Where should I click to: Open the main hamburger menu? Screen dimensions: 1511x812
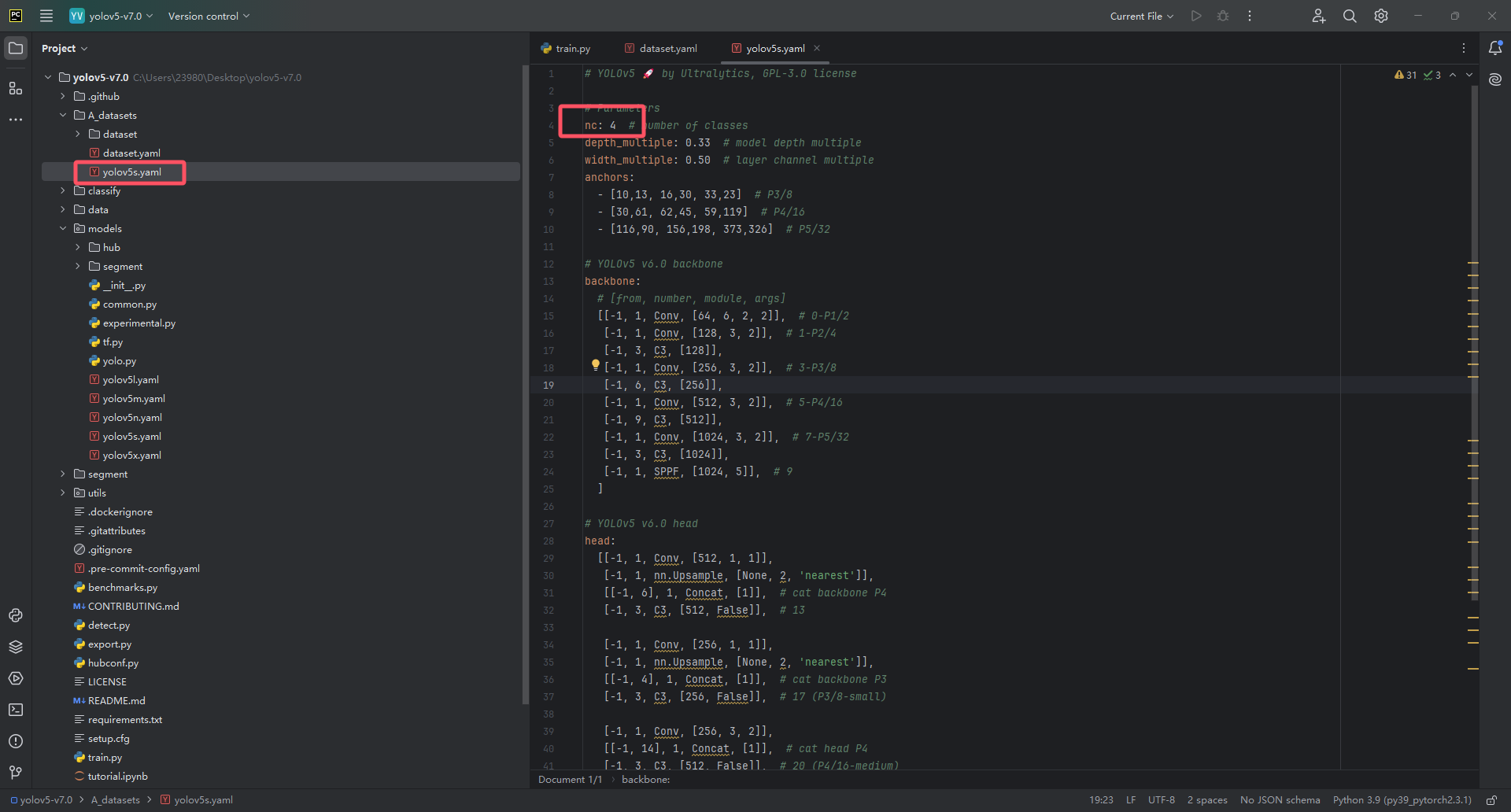46,16
